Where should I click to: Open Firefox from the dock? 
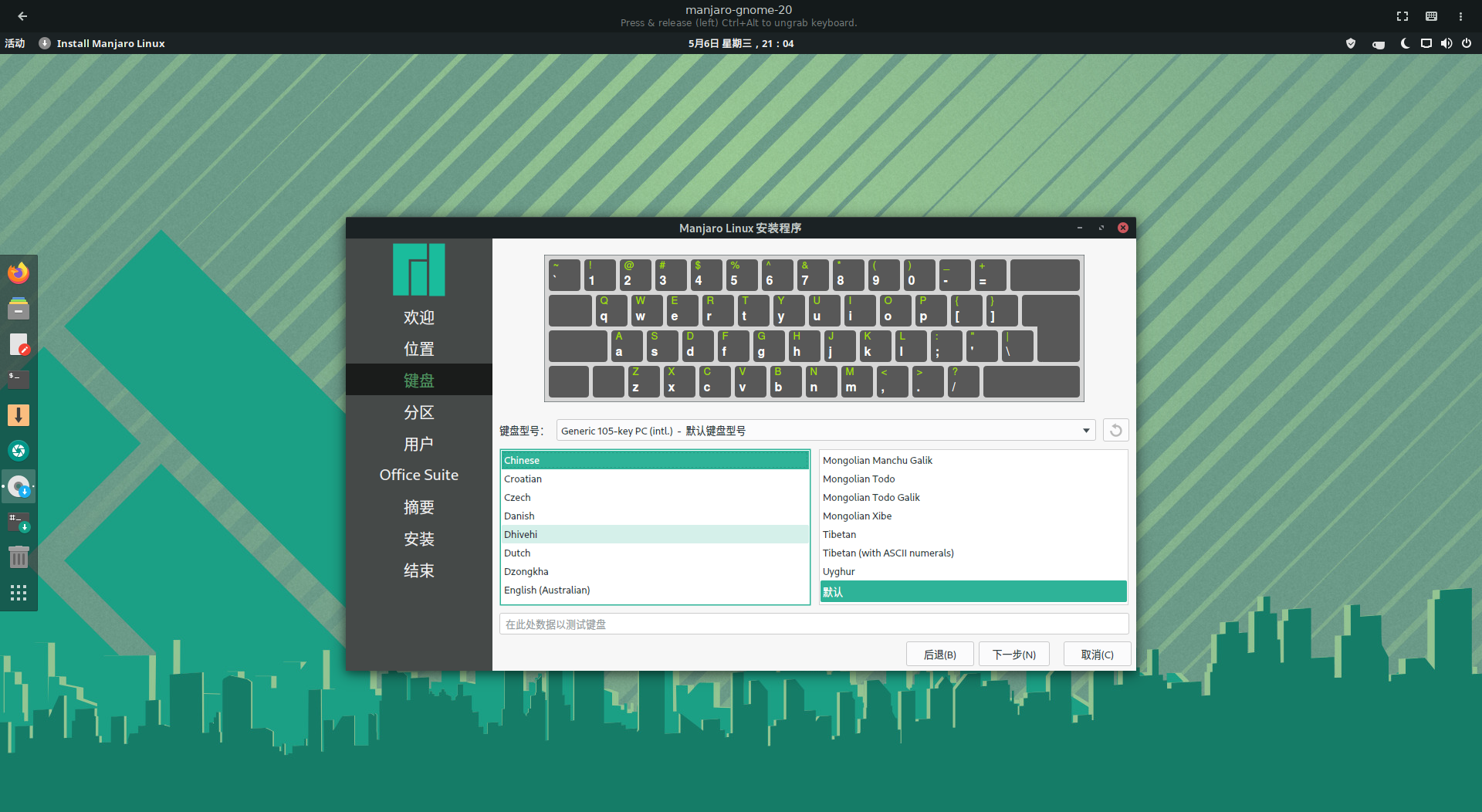click(19, 273)
